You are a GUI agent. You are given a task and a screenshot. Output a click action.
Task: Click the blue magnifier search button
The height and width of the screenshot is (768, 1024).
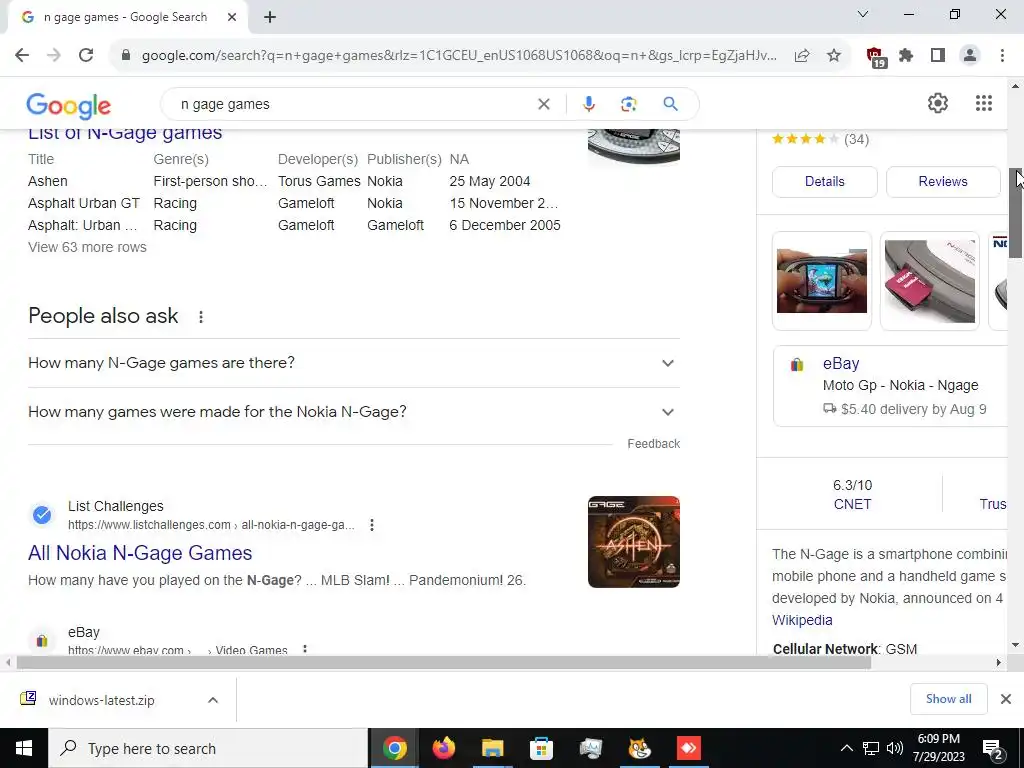[x=670, y=104]
